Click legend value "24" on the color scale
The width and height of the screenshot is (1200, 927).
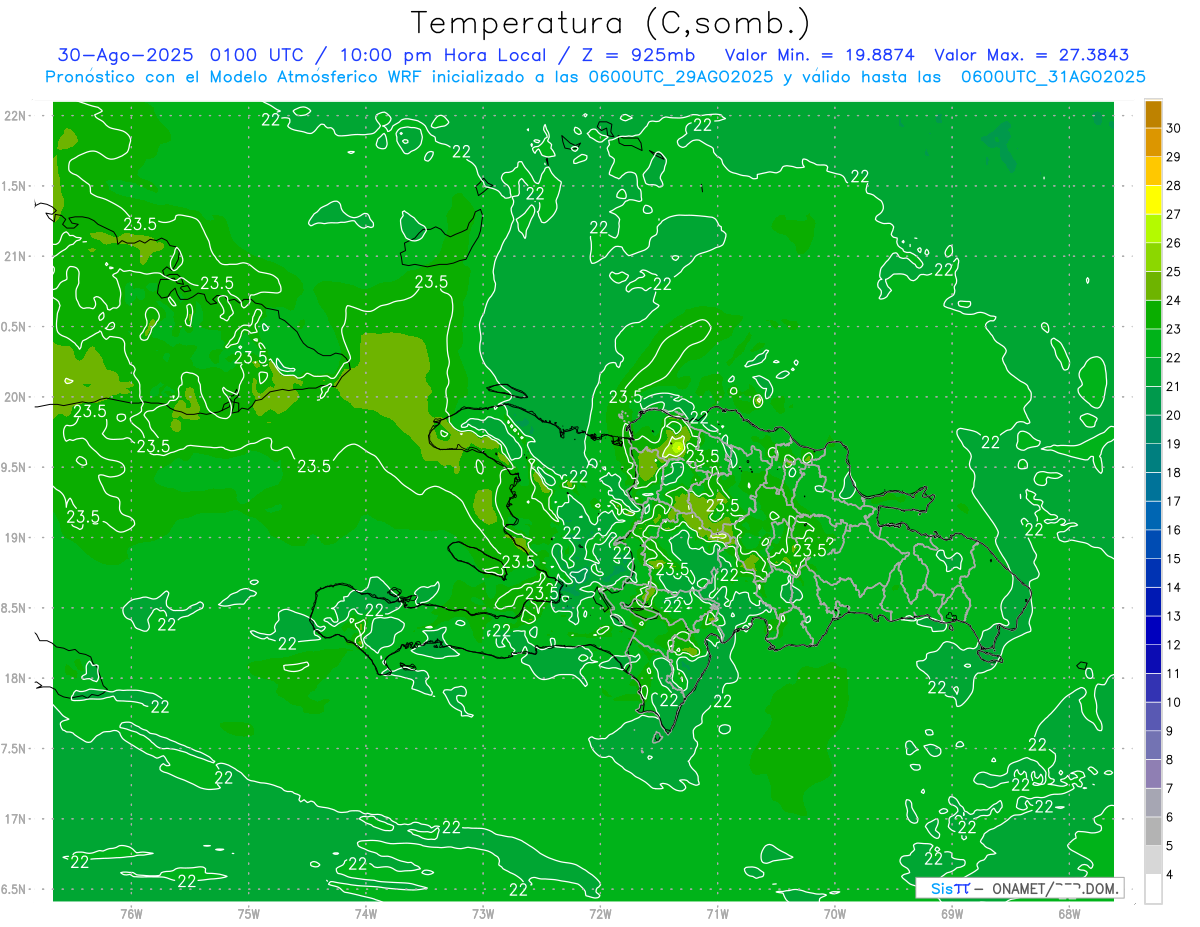1174,300
